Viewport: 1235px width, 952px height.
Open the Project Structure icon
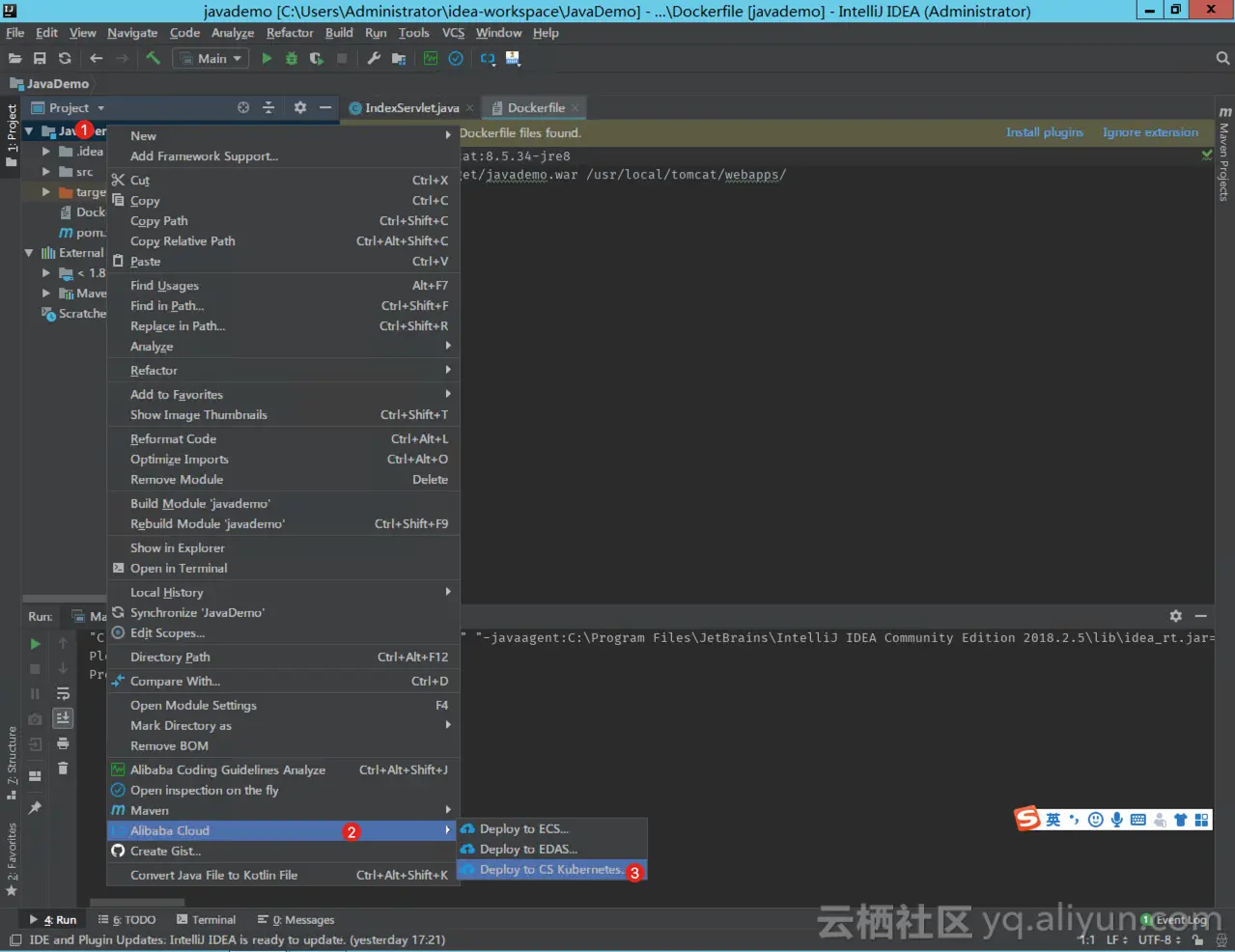(x=399, y=59)
